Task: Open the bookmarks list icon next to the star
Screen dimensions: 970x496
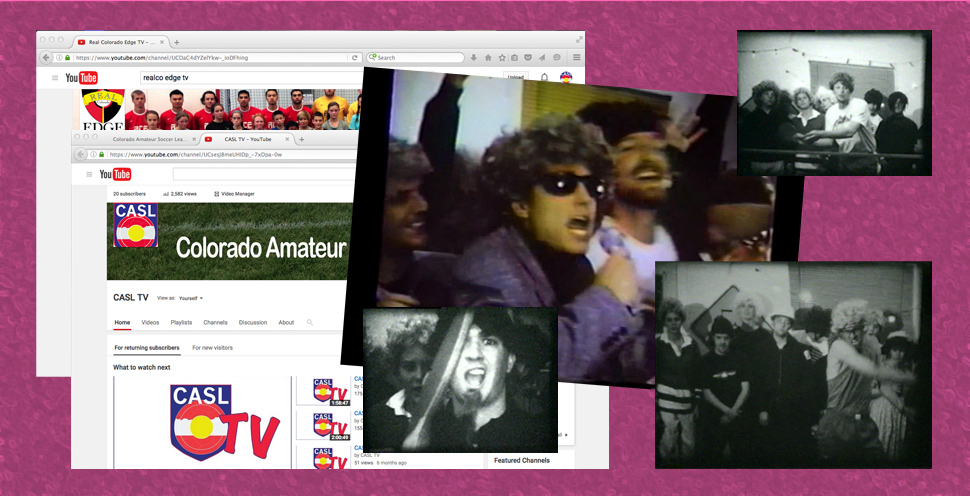Action: [514, 58]
